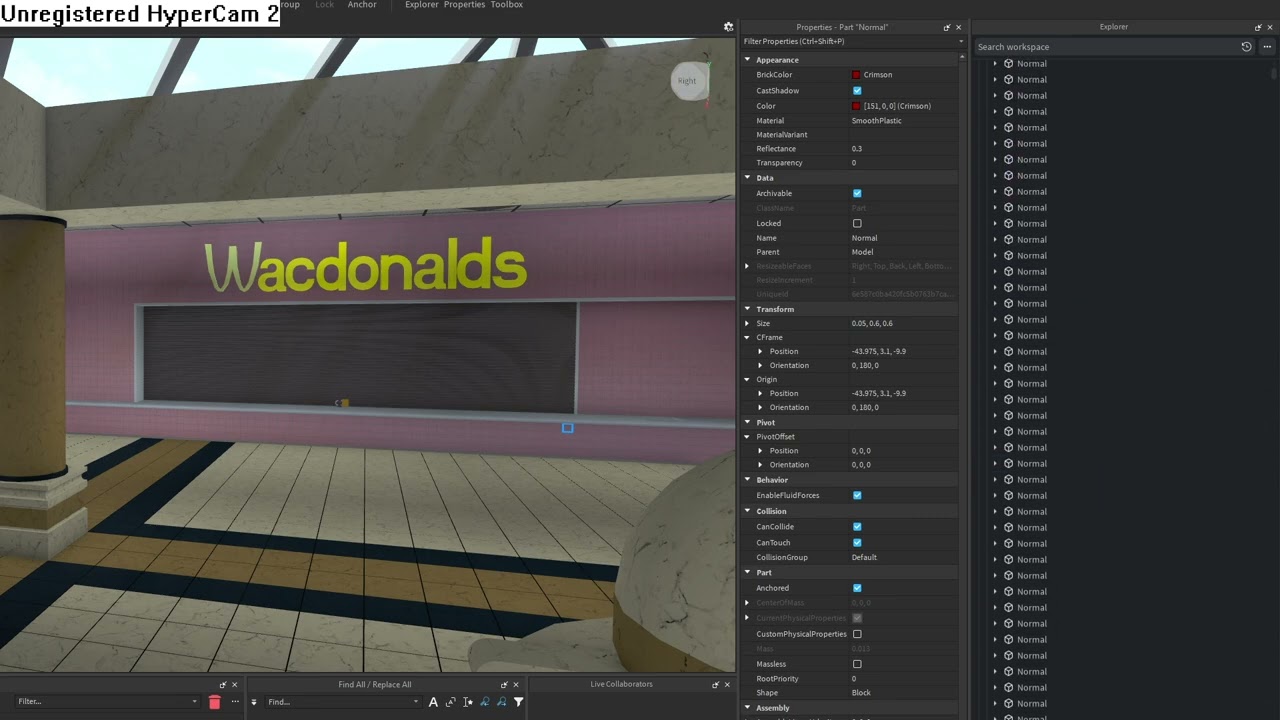Collapse the Data section

pos(747,178)
